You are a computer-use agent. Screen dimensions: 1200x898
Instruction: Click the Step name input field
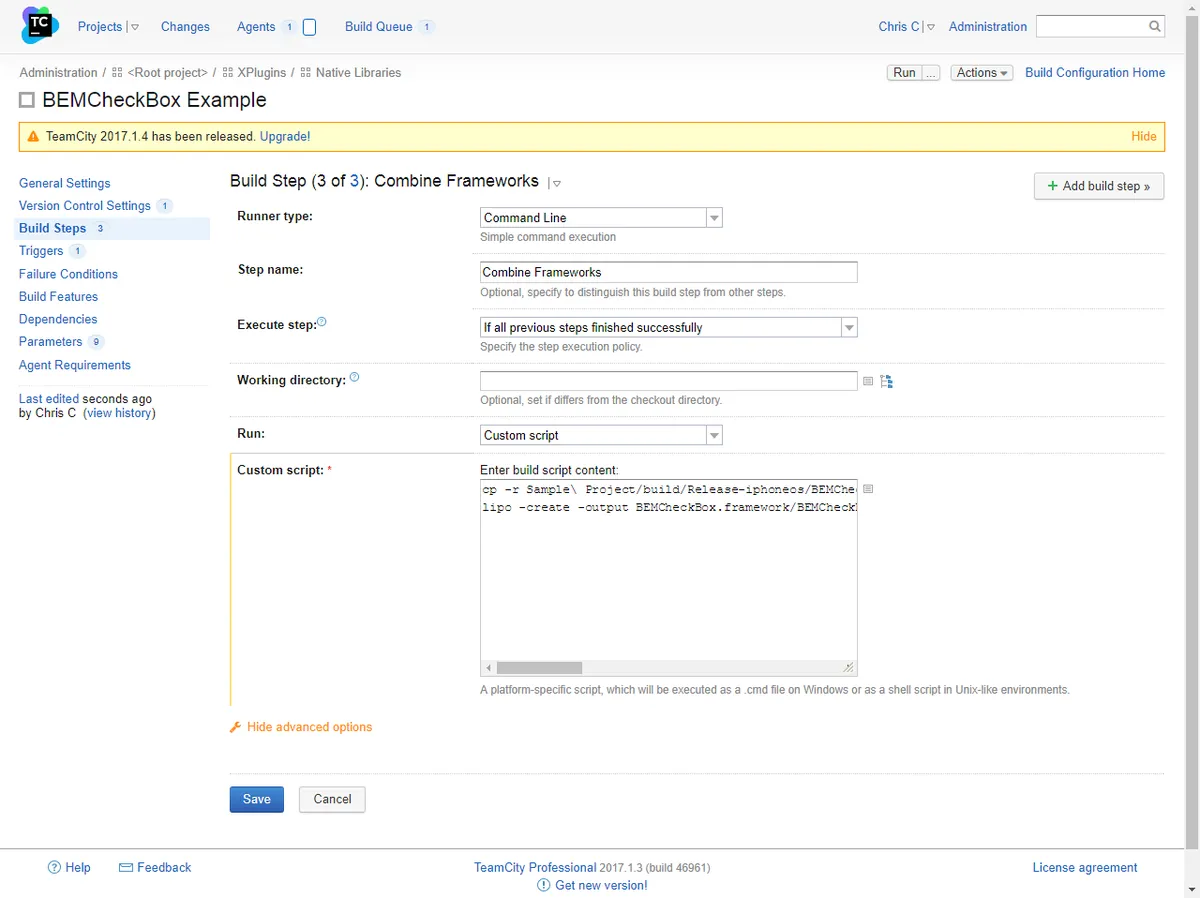(x=669, y=272)
